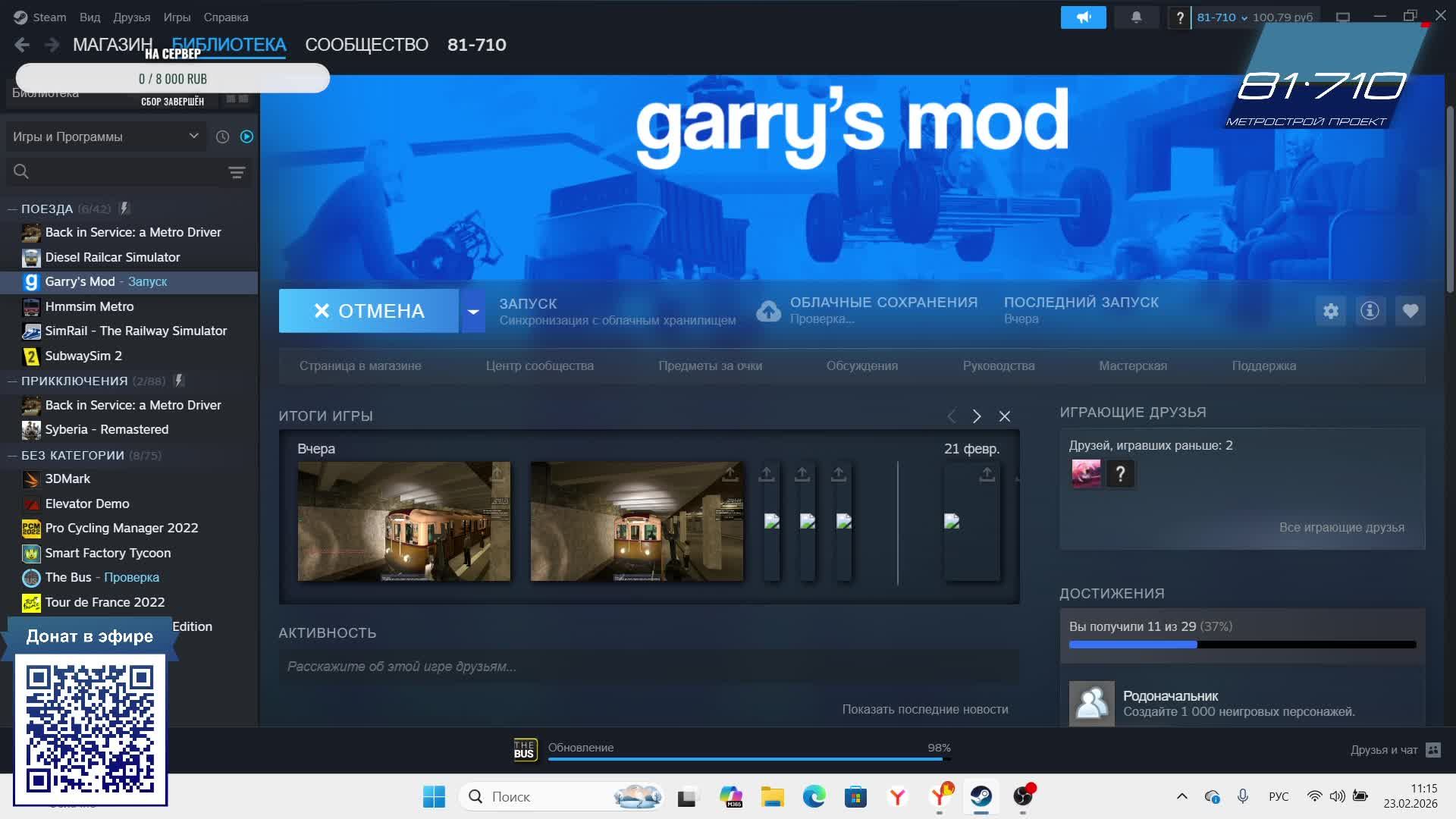Toggle ready-to-play games filter
1456x819 pixels.
pyautogui.click(x=246, y=136)
